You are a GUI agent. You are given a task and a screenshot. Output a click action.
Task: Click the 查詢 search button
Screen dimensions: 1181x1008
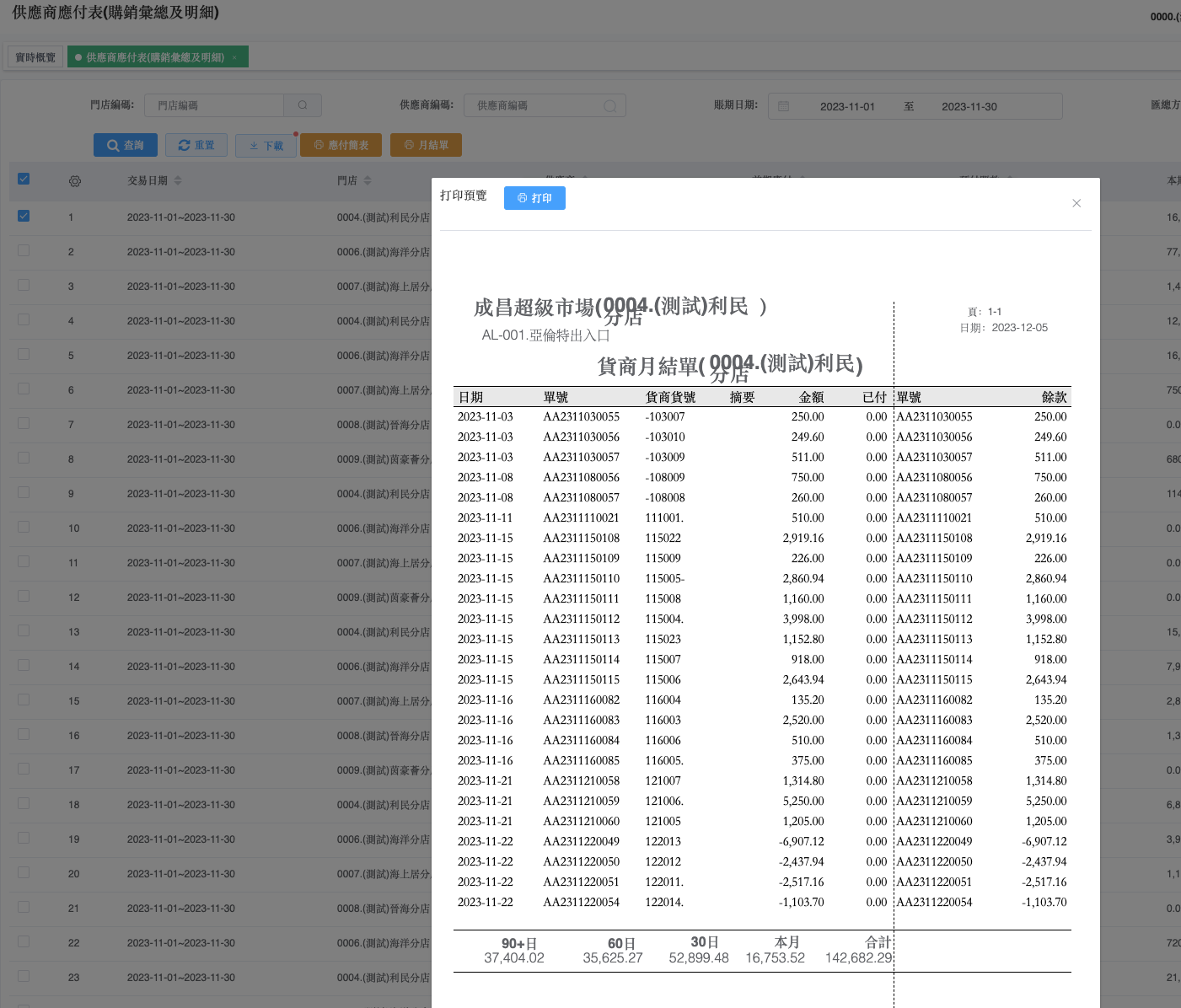(125, 145)
